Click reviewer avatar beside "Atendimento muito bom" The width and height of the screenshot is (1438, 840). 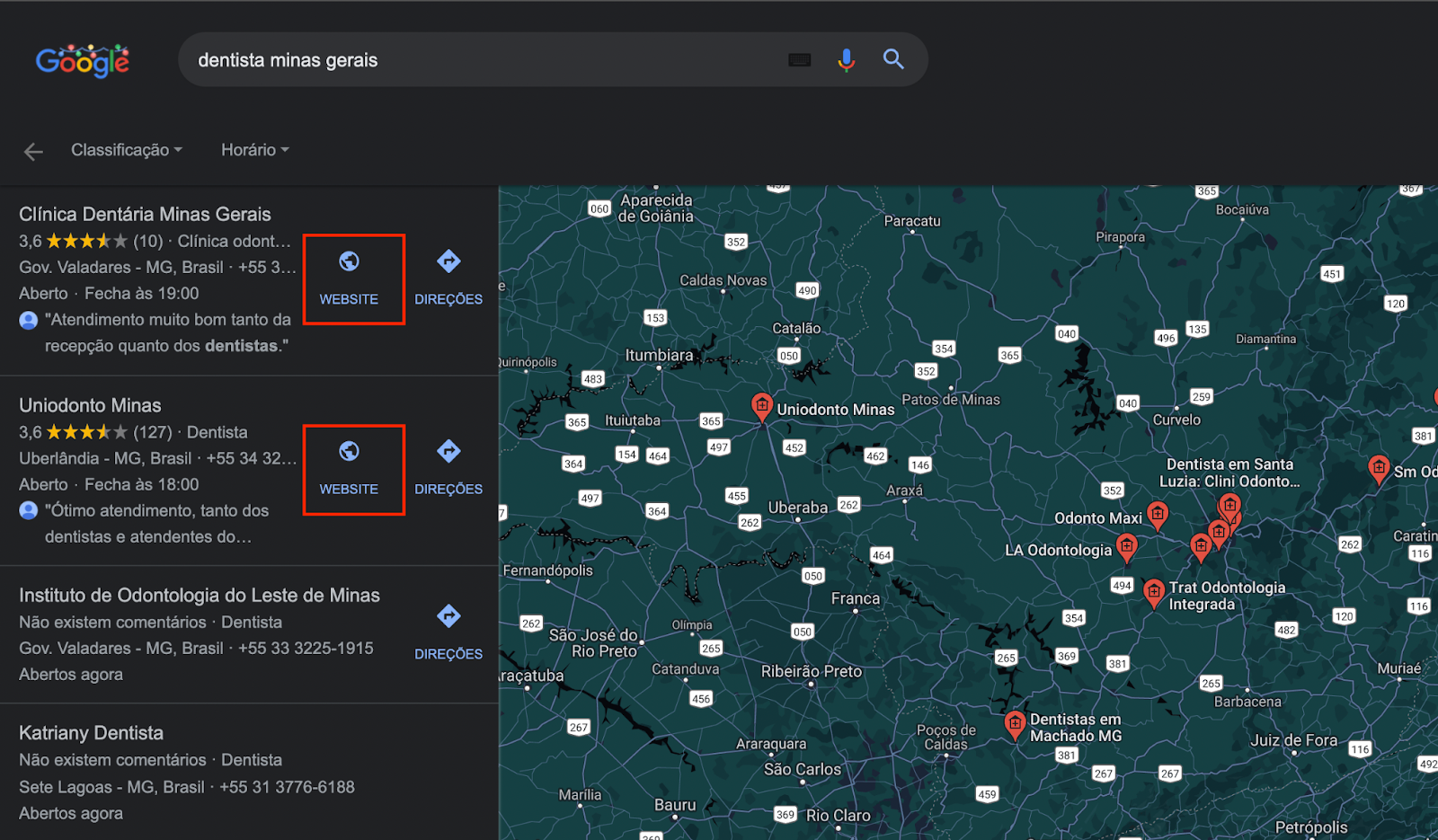[29, 320]
